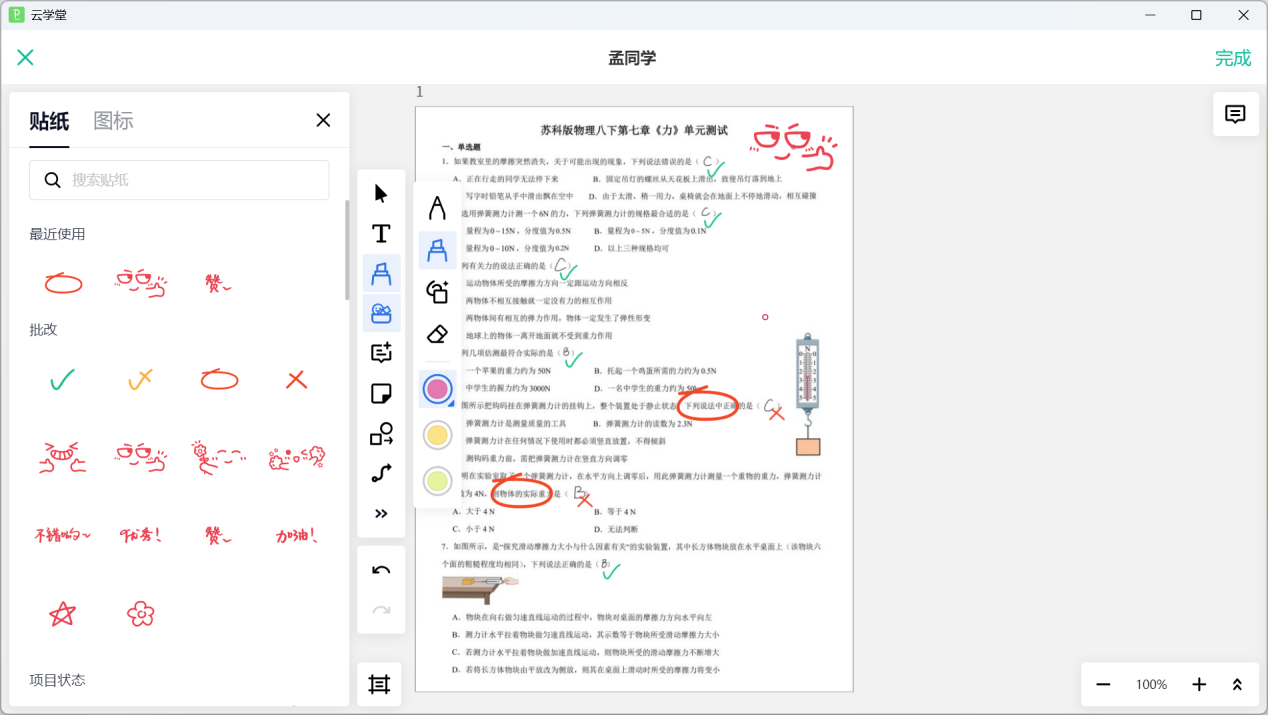Select the connector line tool
Viewport: 1268px width, 715px height.
click(381, 473)
